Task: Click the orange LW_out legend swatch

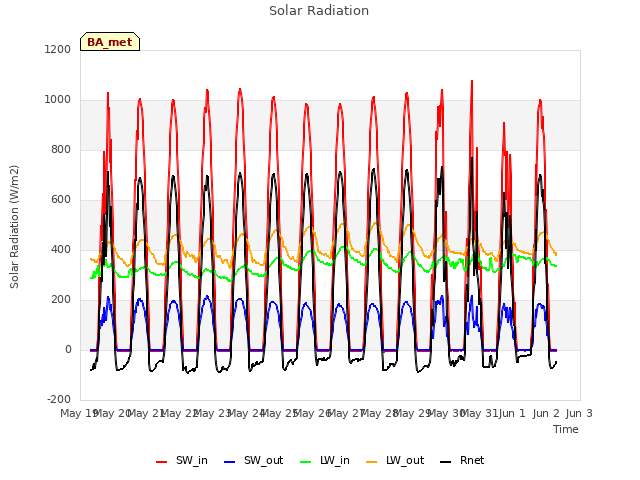Action: click(x=371, y=462)
